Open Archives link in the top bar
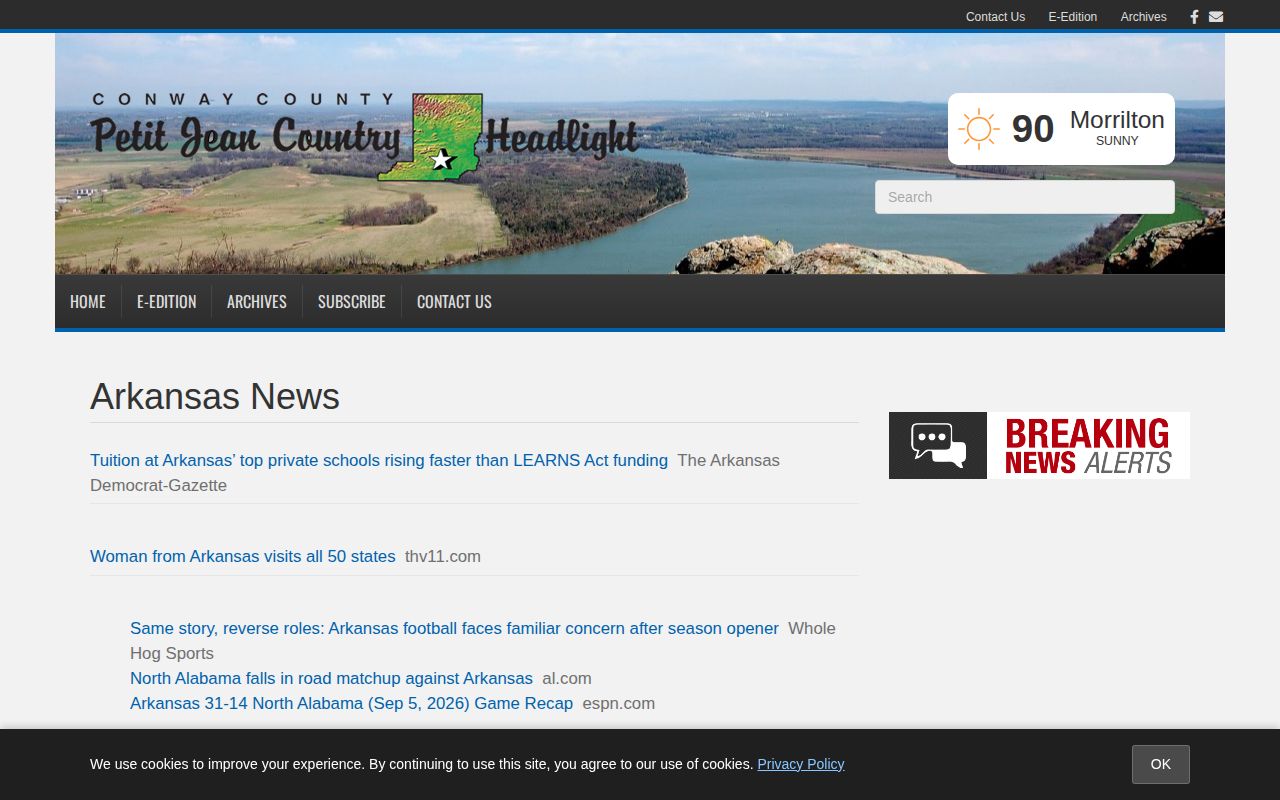 coord(1143,16)
